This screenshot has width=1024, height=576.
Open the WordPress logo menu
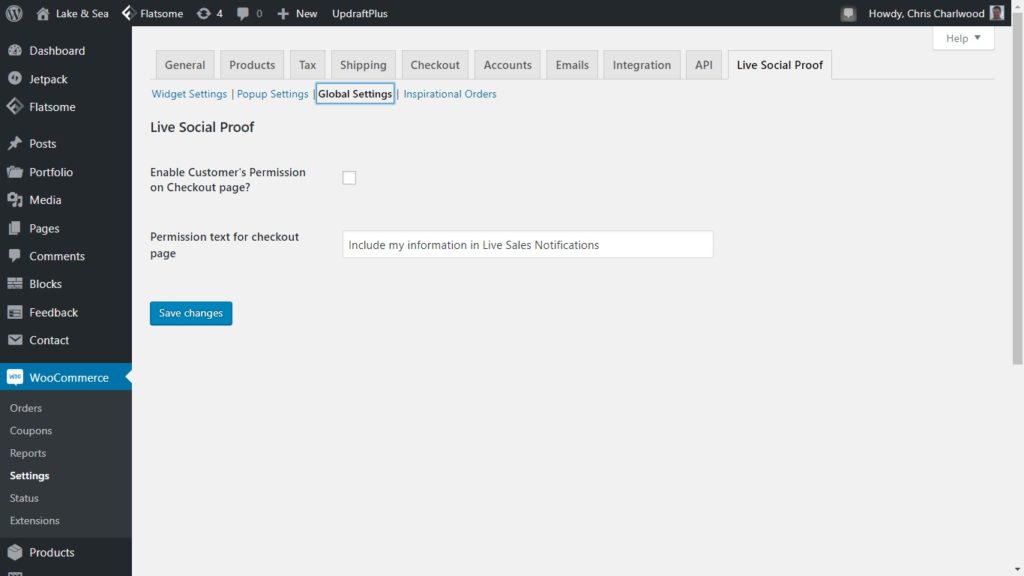point(14,13)
